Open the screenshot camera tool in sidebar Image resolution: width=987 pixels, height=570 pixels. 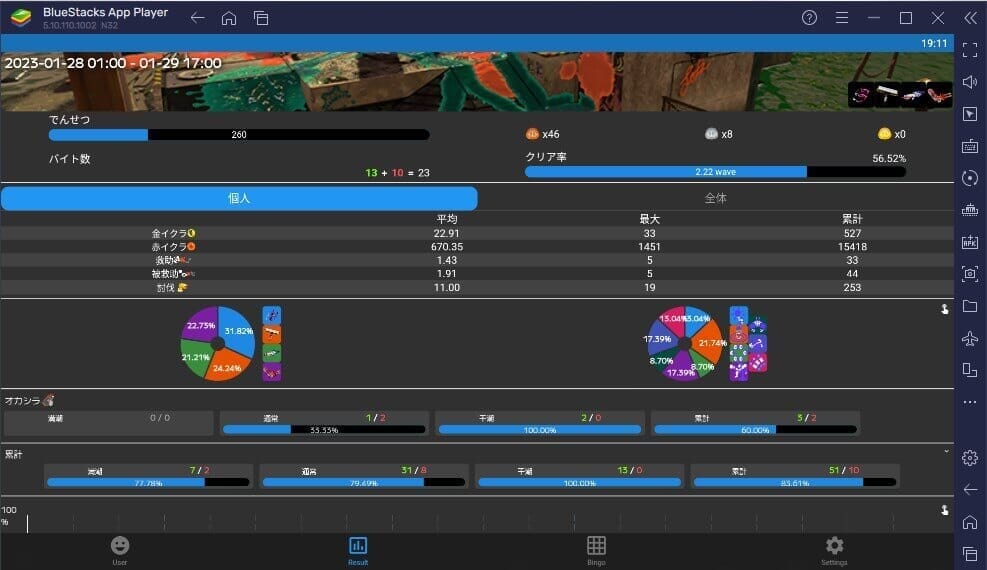tap(969, 274)
